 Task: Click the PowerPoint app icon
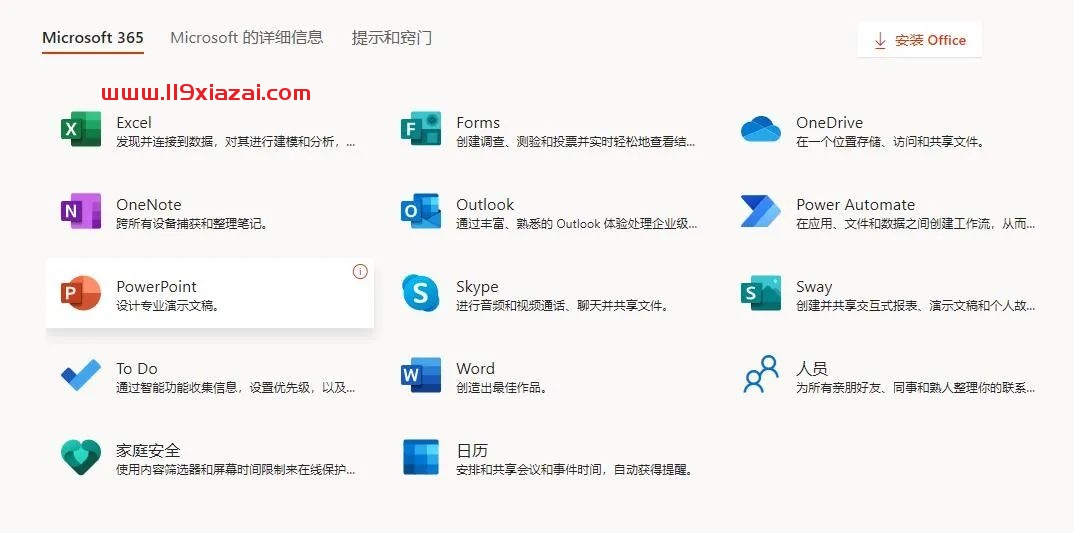[81, 293]
